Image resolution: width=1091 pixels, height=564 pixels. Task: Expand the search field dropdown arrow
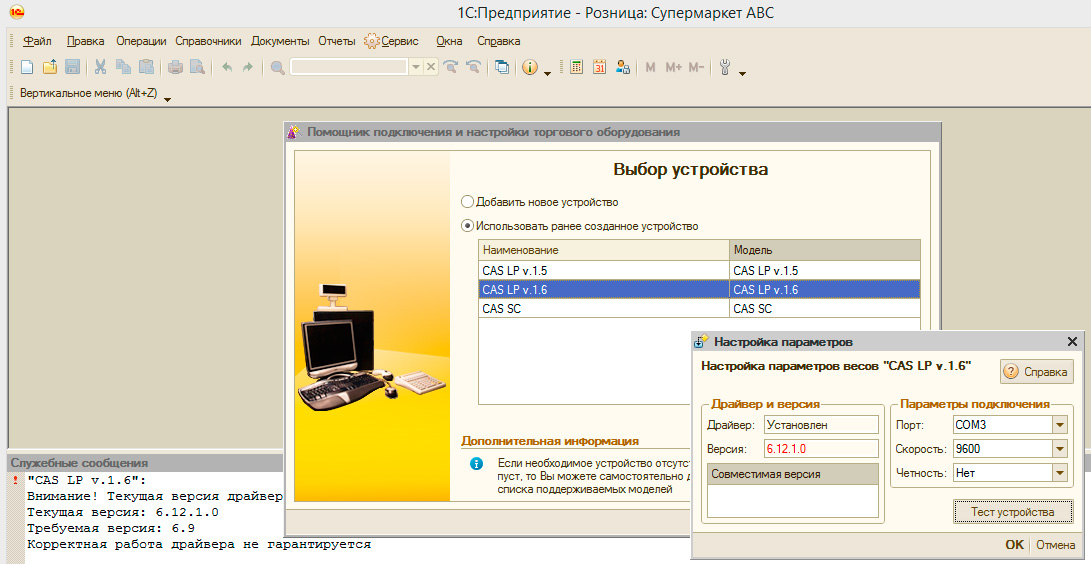click(415, 67)
